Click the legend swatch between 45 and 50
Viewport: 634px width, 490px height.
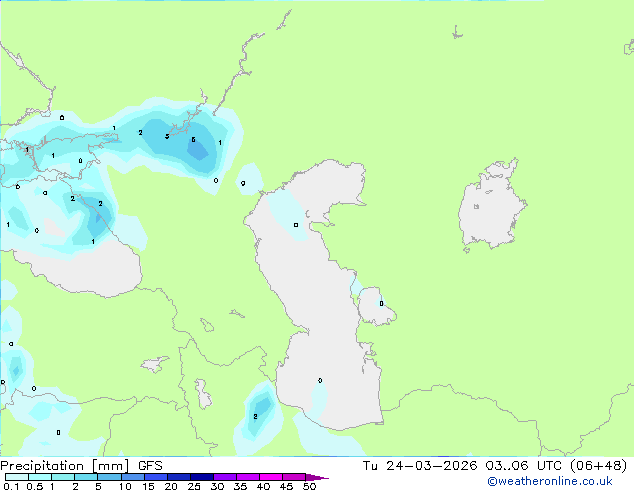pos(294,477)
